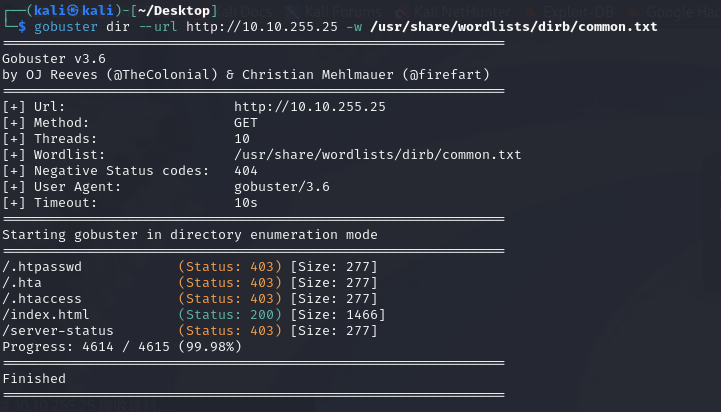Click the GET method value
Viewport: 721px width, 412px height.
(246, 122)
